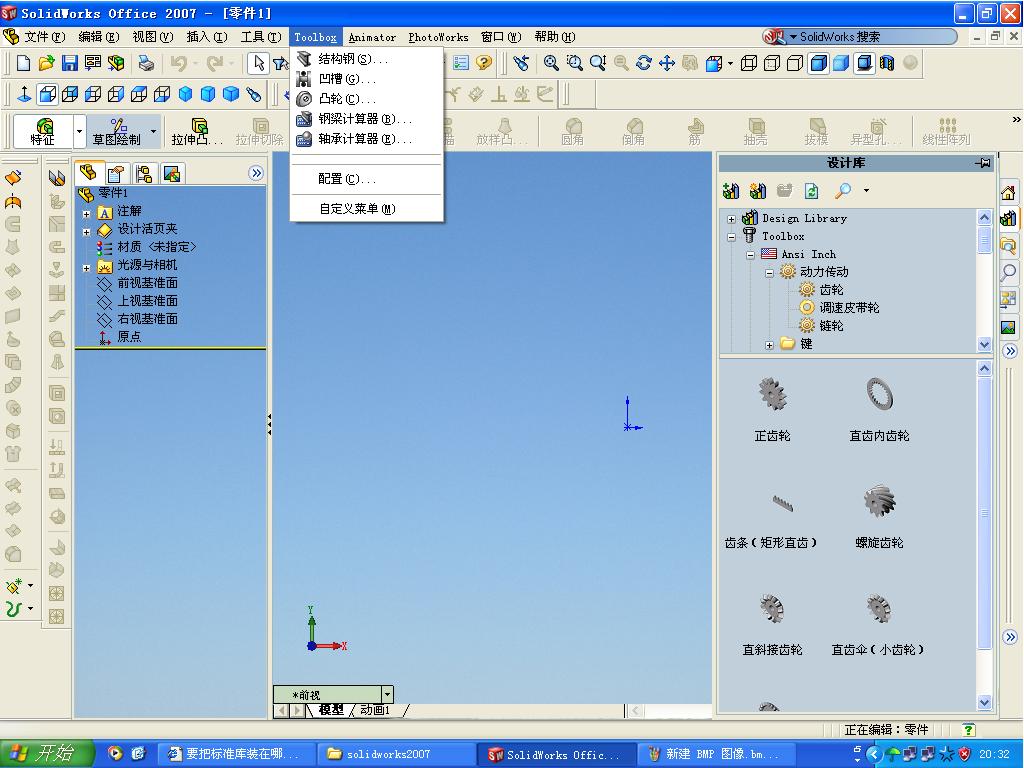Click the Design Library refresh icon
The width and height of the screenshot is (1024, 768).
(x=811, y=191)
